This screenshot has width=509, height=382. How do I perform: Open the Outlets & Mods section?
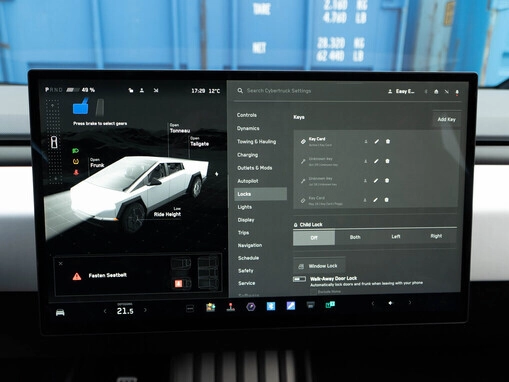click(x=254, y=168)
